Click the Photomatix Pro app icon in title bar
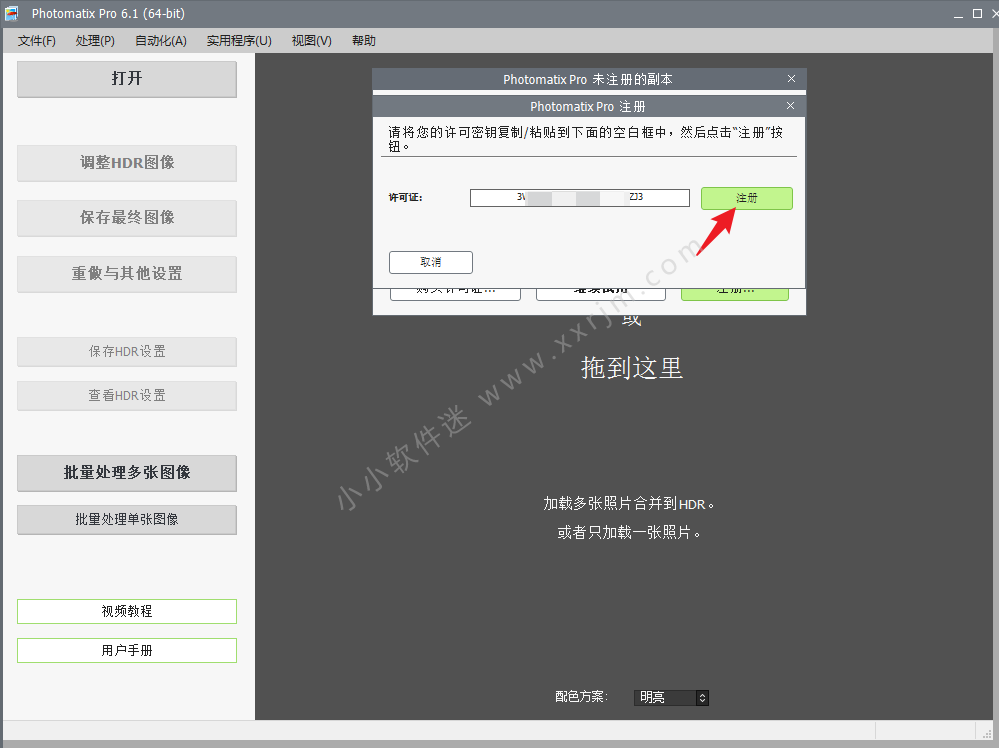This screenshot has height=748, width=999. (12, 14)
